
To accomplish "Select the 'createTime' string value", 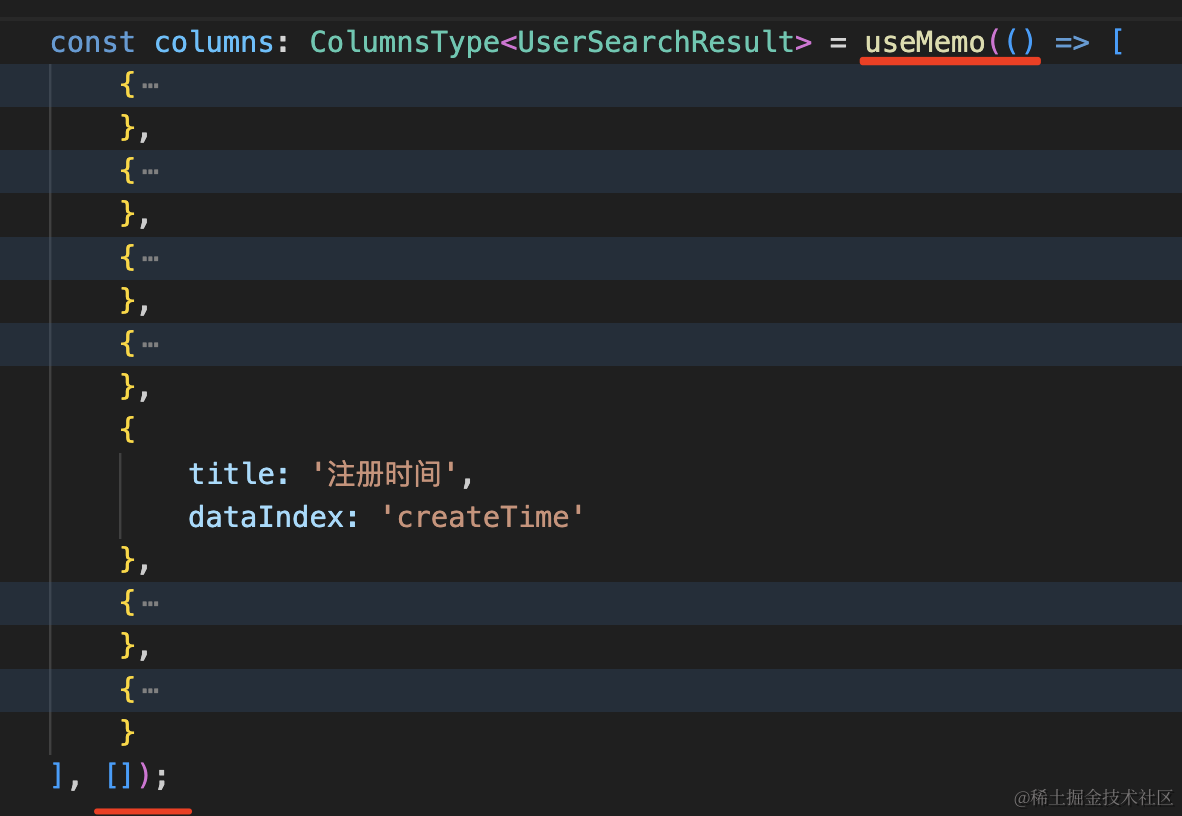I will 482,517.
